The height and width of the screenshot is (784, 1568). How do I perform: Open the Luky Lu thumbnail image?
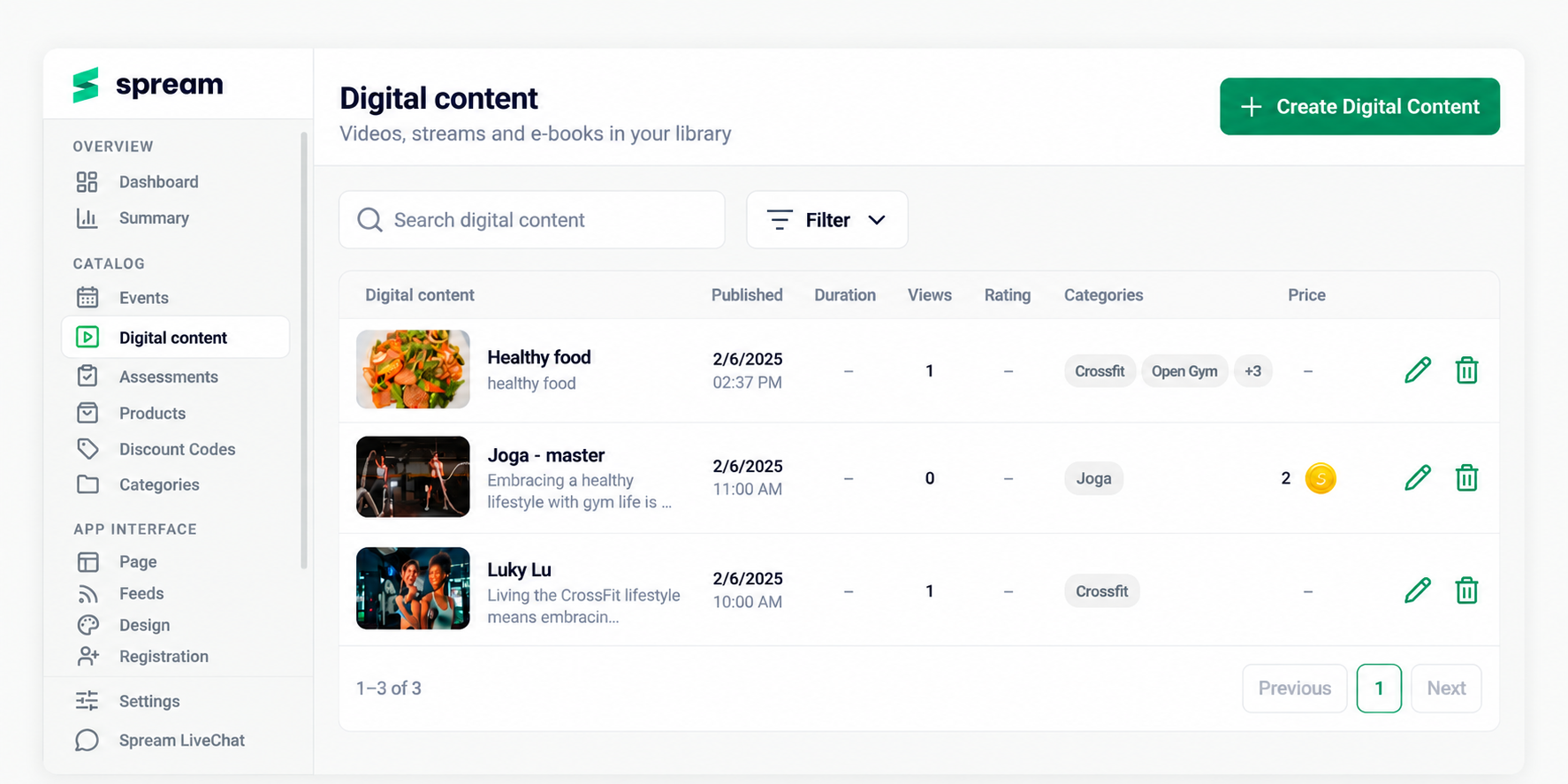(413, 589)
